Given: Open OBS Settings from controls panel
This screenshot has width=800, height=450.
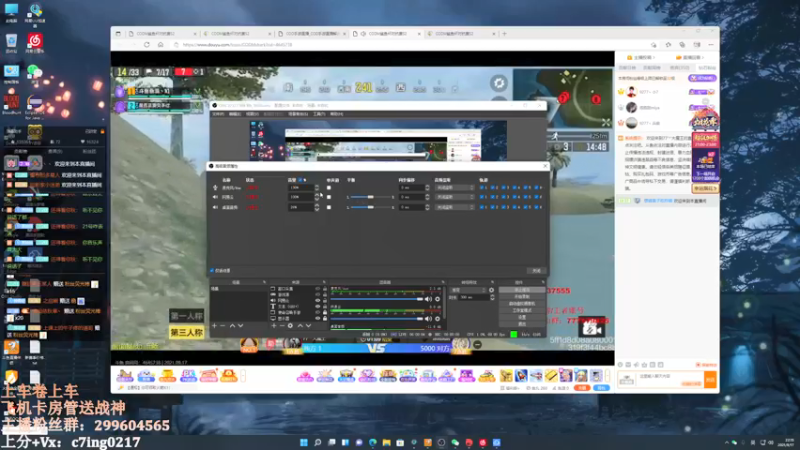Looking at the screenshot, I should pyautogui.click(x=521, y=317).
